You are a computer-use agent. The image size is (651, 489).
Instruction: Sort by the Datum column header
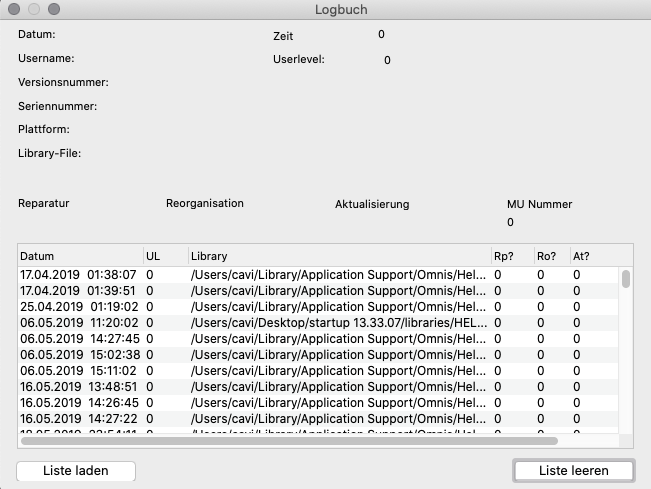(x=80, y=256)
